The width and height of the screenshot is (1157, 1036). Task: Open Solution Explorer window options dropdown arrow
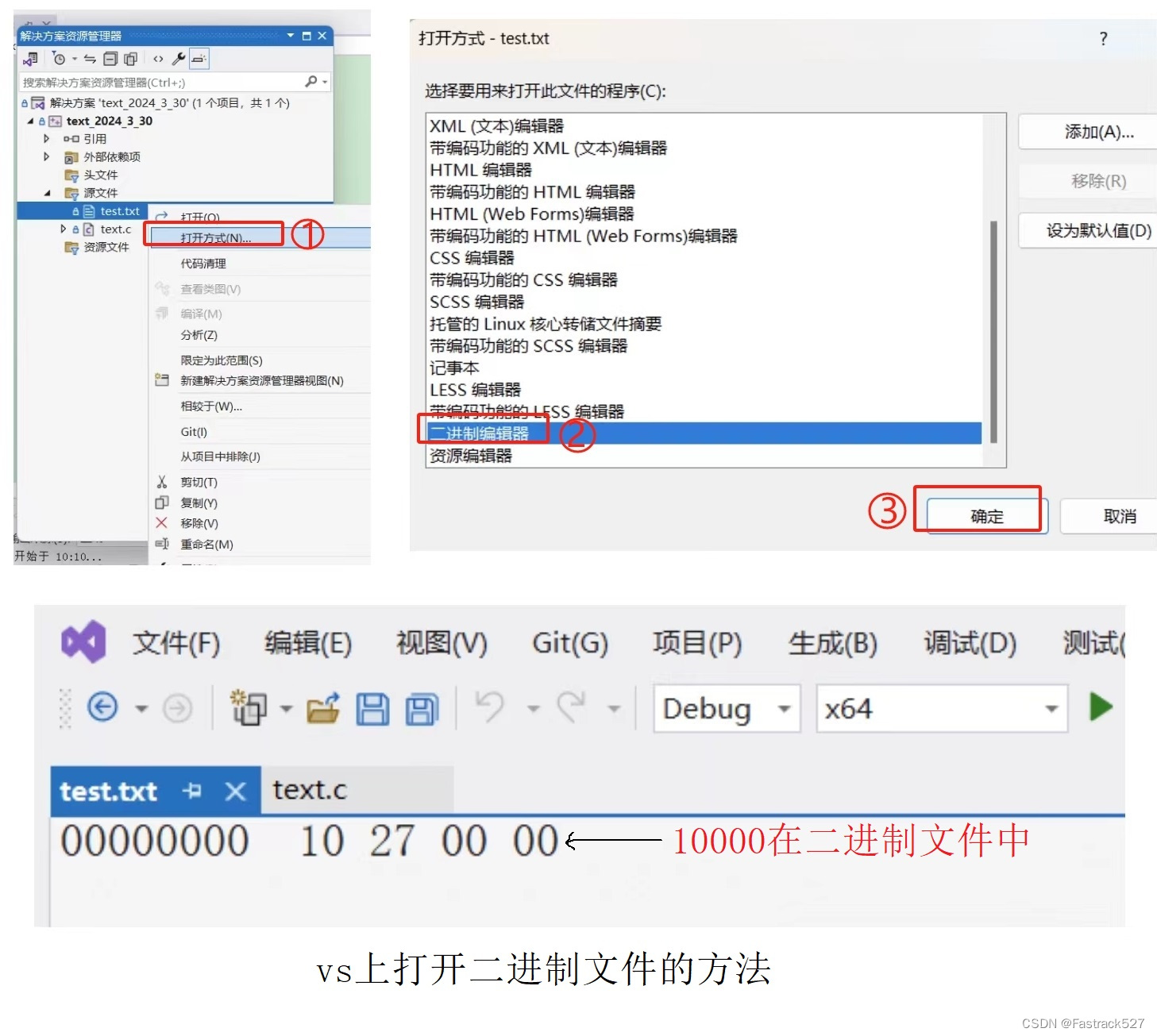pos(291,36)
